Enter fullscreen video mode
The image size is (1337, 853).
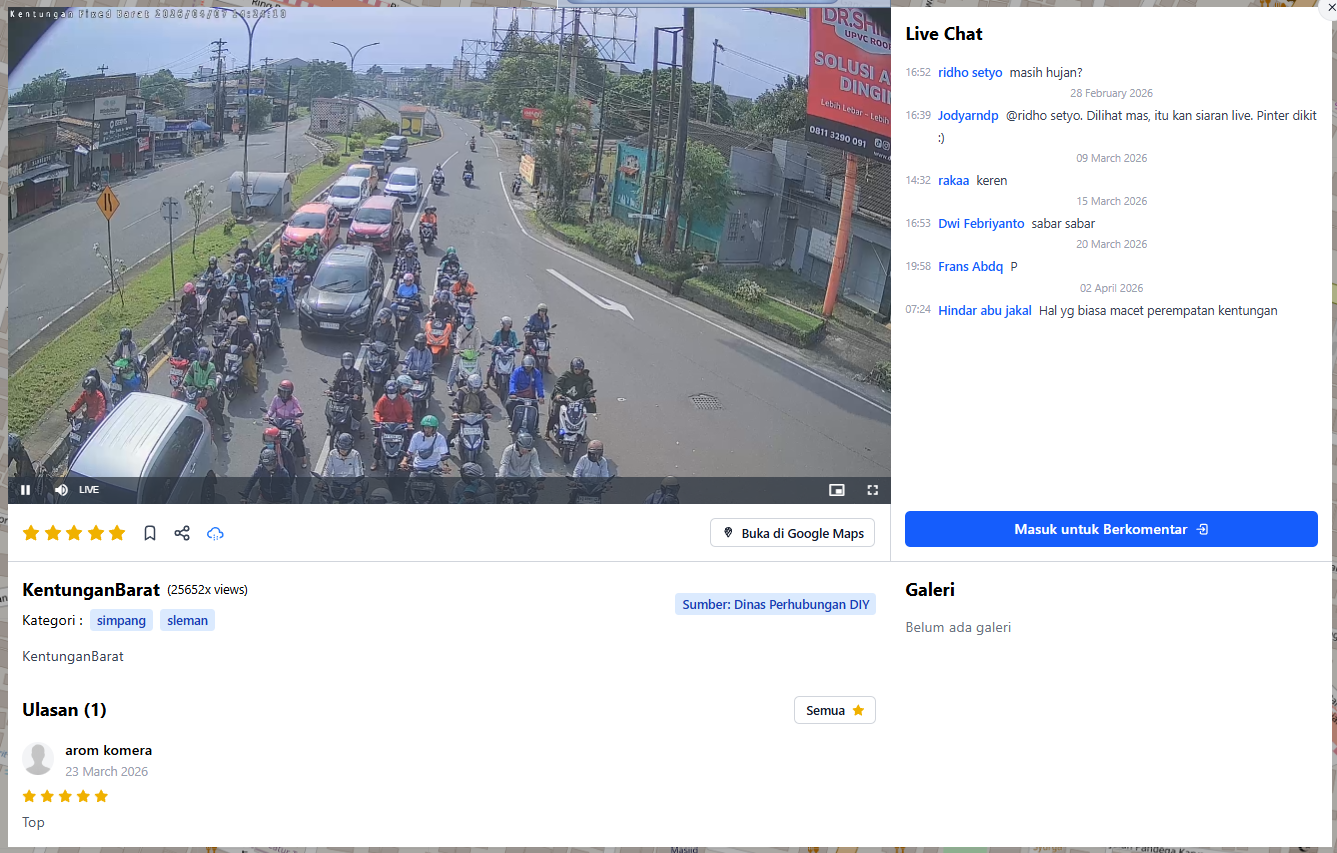872,490
